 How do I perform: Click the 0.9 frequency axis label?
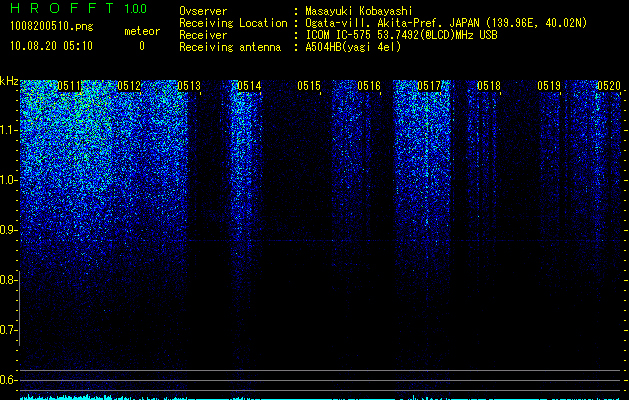pos(9,230)
